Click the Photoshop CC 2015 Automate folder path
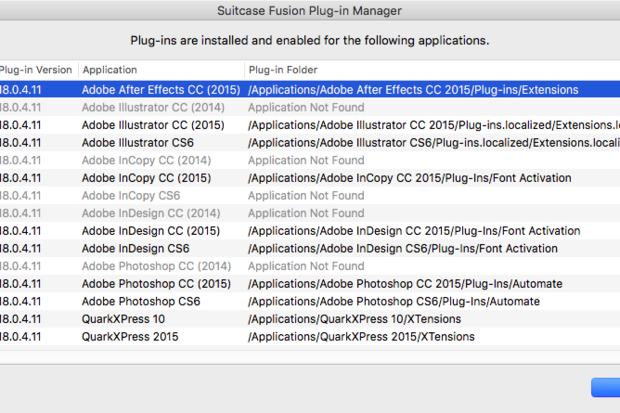This screenshot has height=413, width=620. click(x=405, y=284)
